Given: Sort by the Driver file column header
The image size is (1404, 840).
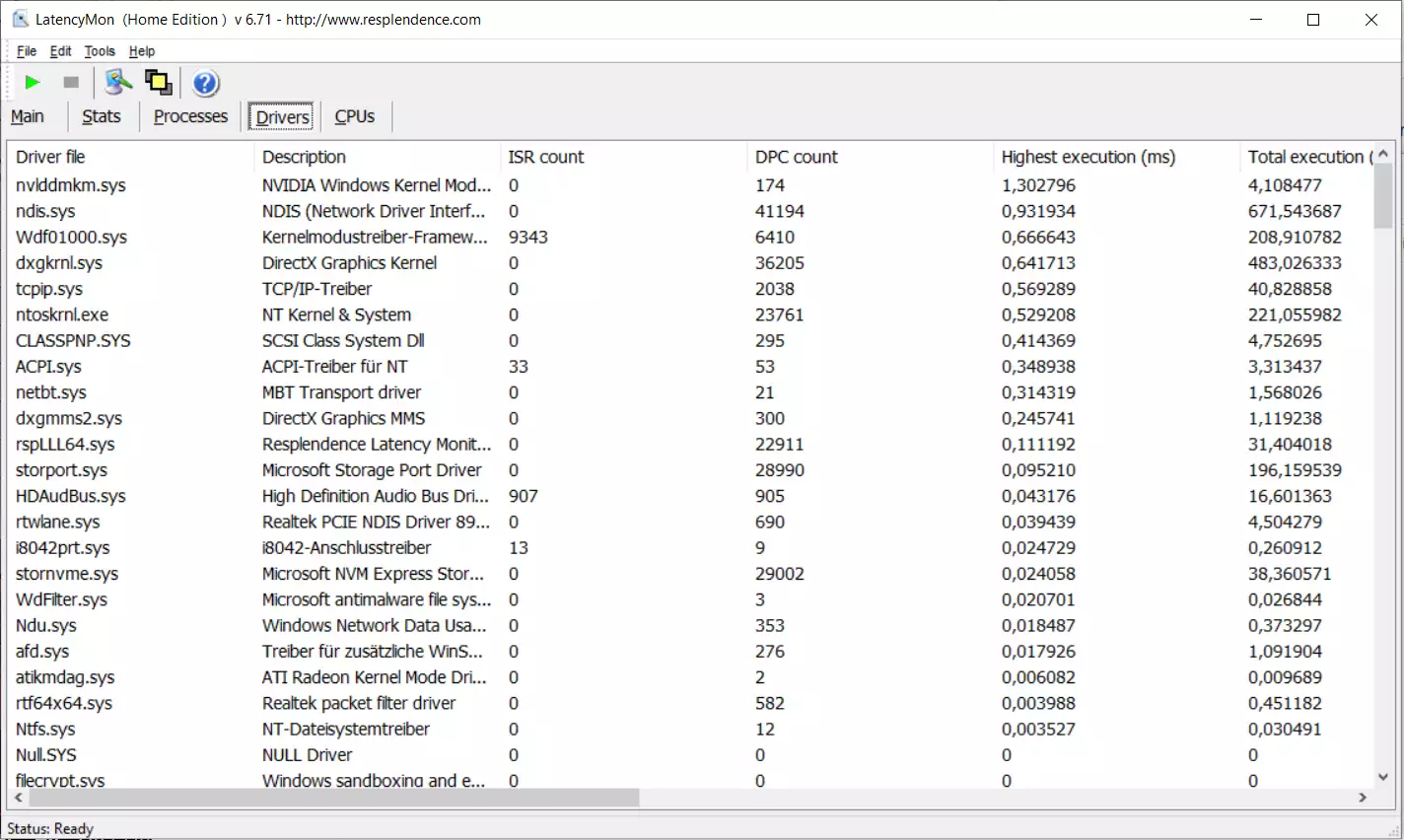Looking at the screenshot, I should click(x=130, y=157).
